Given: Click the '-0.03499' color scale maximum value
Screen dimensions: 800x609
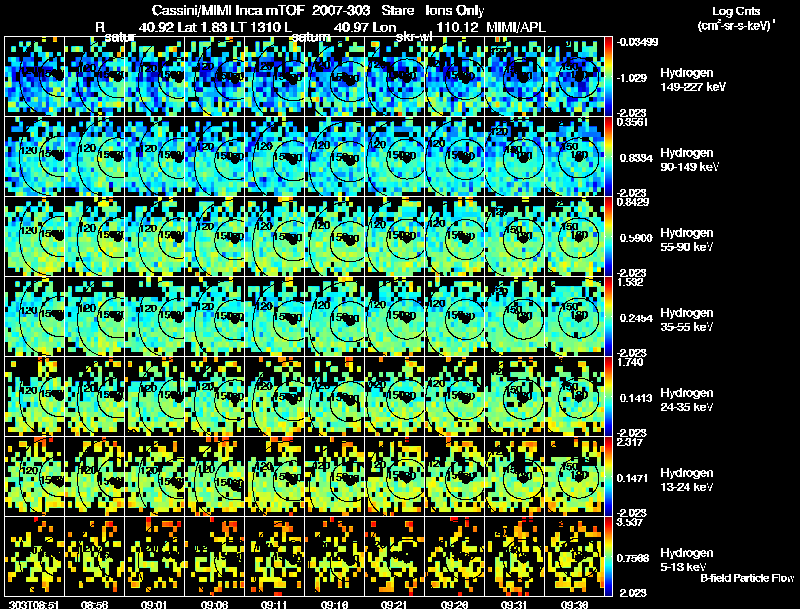Looking at the screenshot, I should 637,42.
